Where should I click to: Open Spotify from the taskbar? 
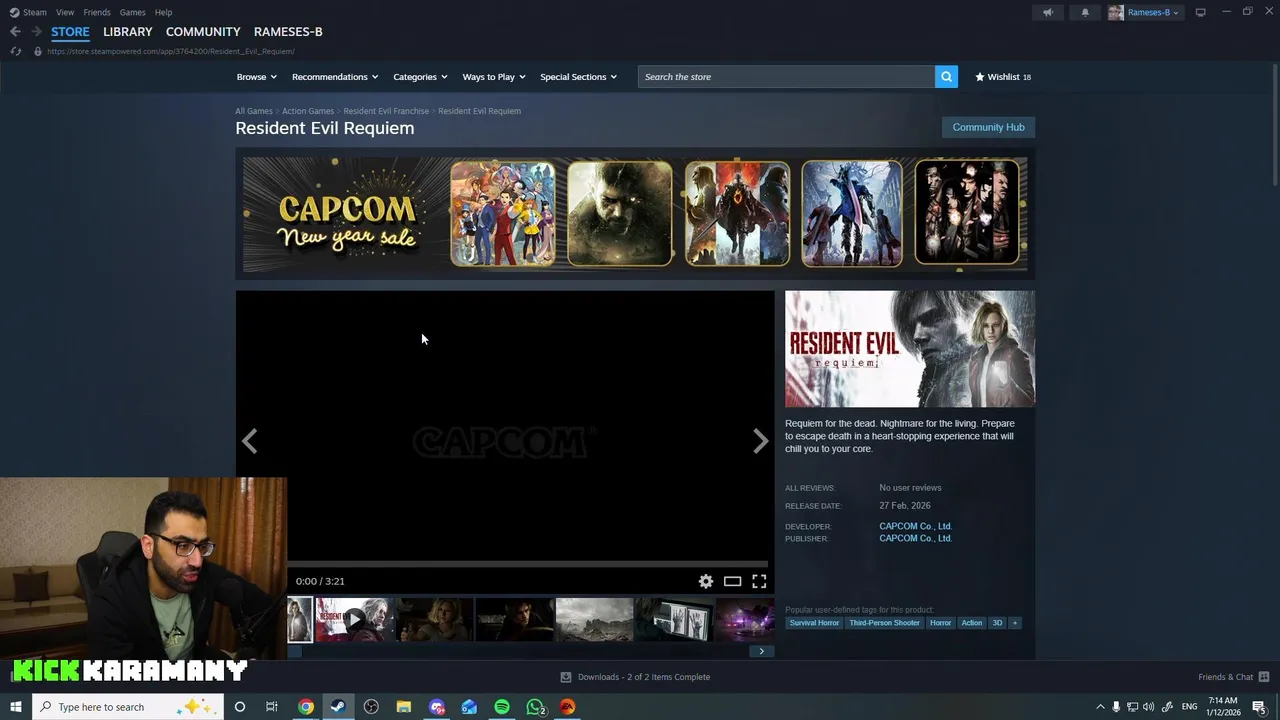pos(502,707)
